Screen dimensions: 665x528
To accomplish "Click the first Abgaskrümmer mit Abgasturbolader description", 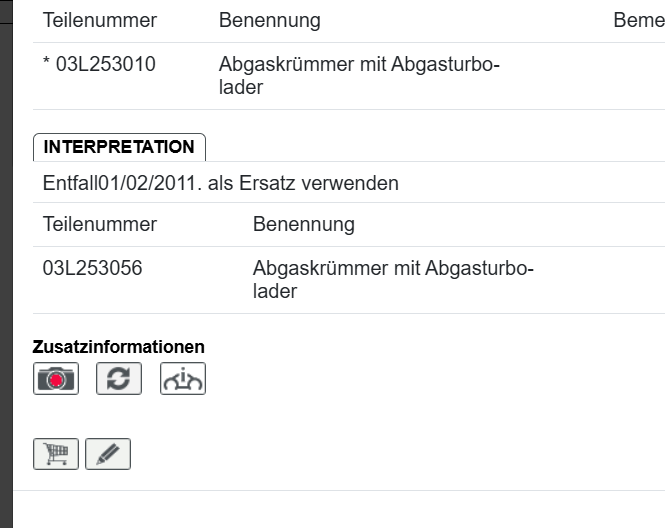I will (x=359, y=76).
